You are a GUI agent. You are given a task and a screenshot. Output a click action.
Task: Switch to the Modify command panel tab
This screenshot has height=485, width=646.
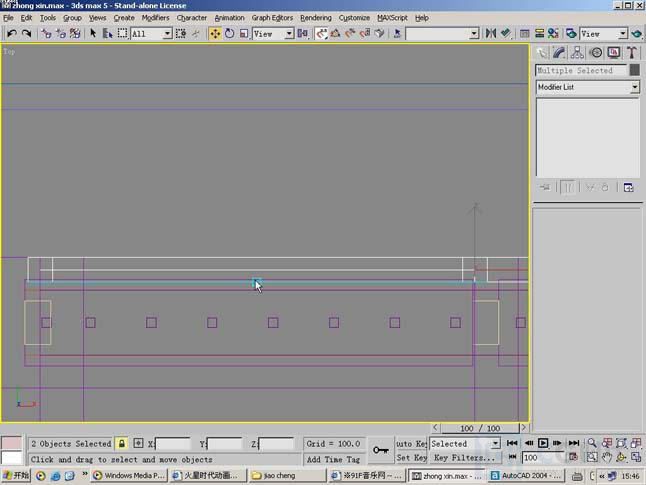(x=559, y=53)
